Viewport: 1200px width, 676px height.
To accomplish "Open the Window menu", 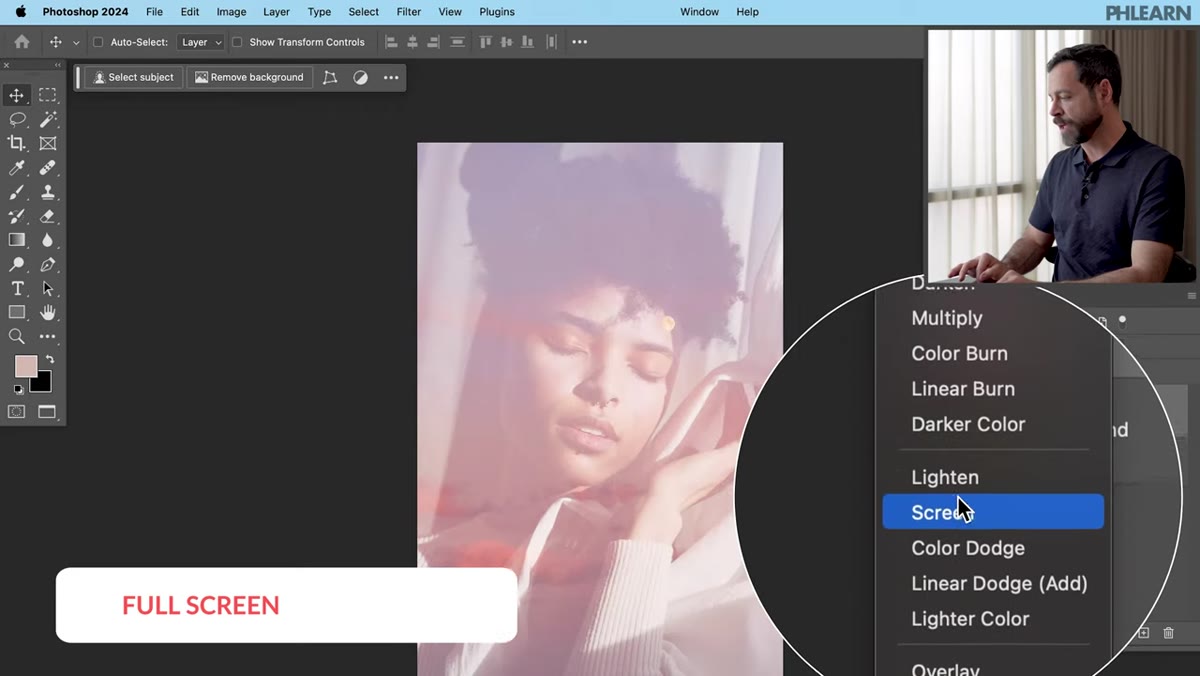I will coord(699,12).
